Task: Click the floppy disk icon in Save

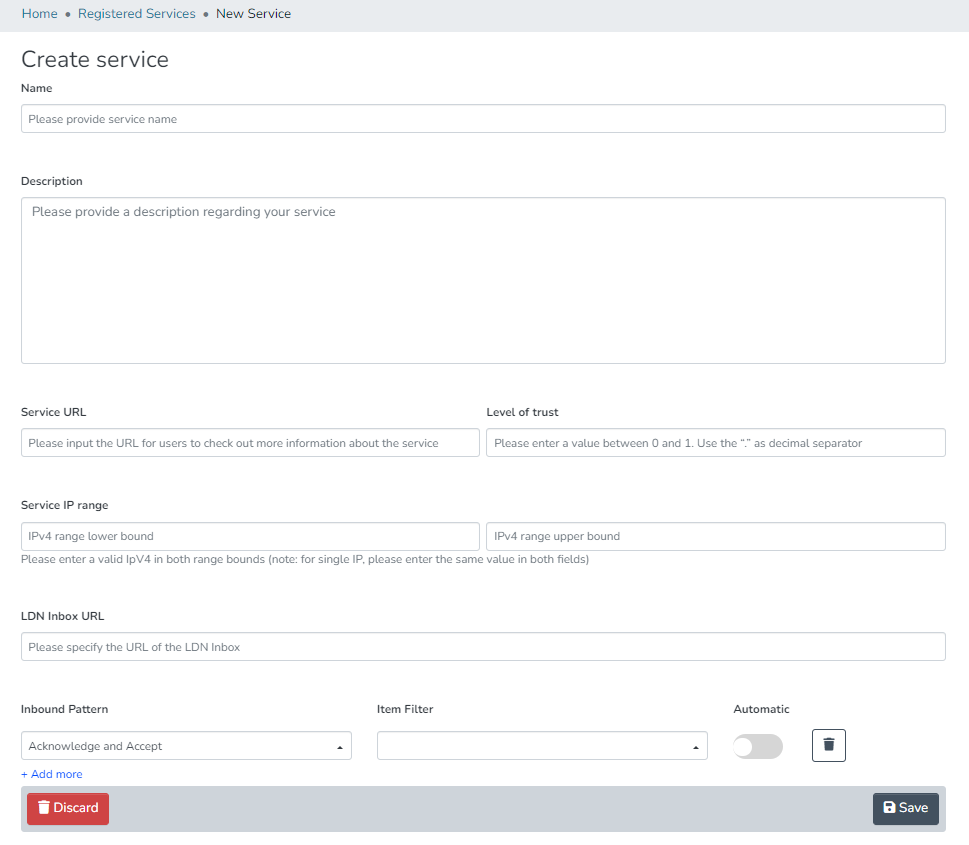Action: (889, 808)
